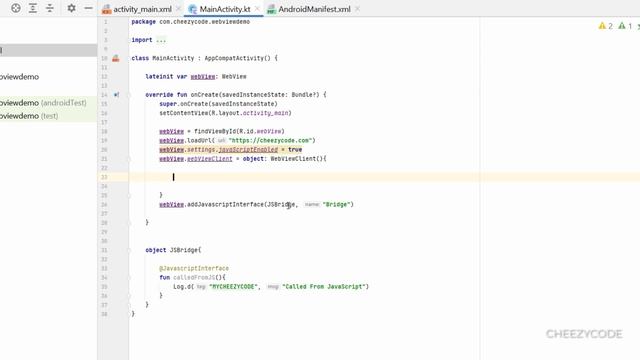Image resolution: width=640 pixels, height=360 pixels.
Task: Click the Select Opened File target icon
Action: [x=16, y=8]
